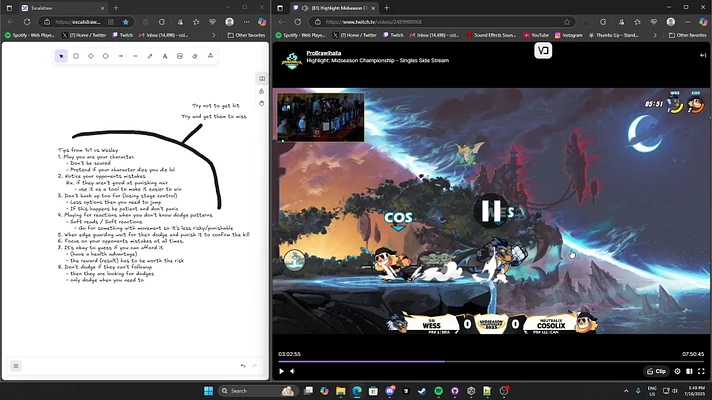Toggle Twitch theatre mode
This screenshot has width=712, height=400.
pos(689,371)
